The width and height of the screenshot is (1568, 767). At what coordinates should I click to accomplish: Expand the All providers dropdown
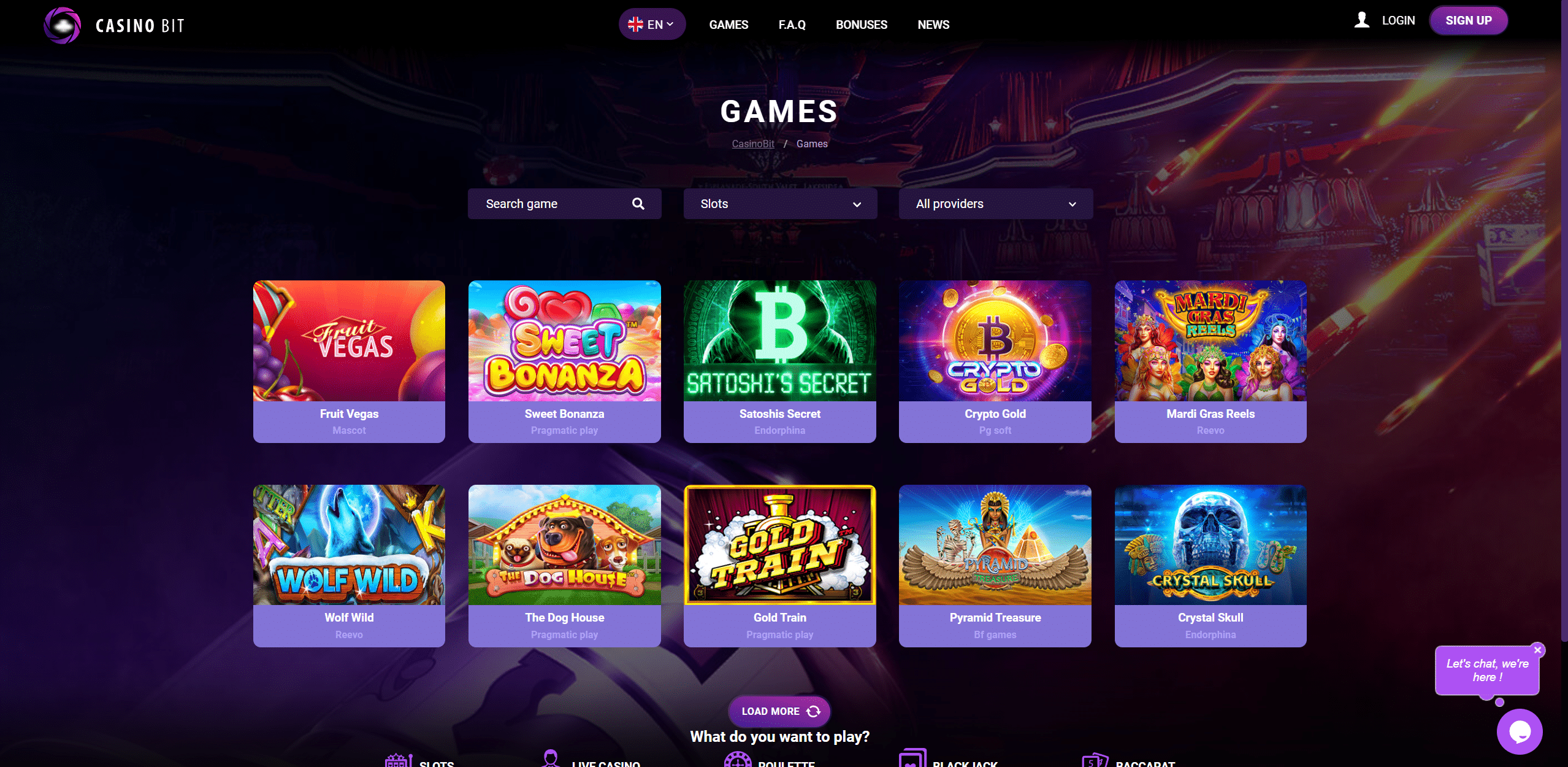click(x=995, y=204)
